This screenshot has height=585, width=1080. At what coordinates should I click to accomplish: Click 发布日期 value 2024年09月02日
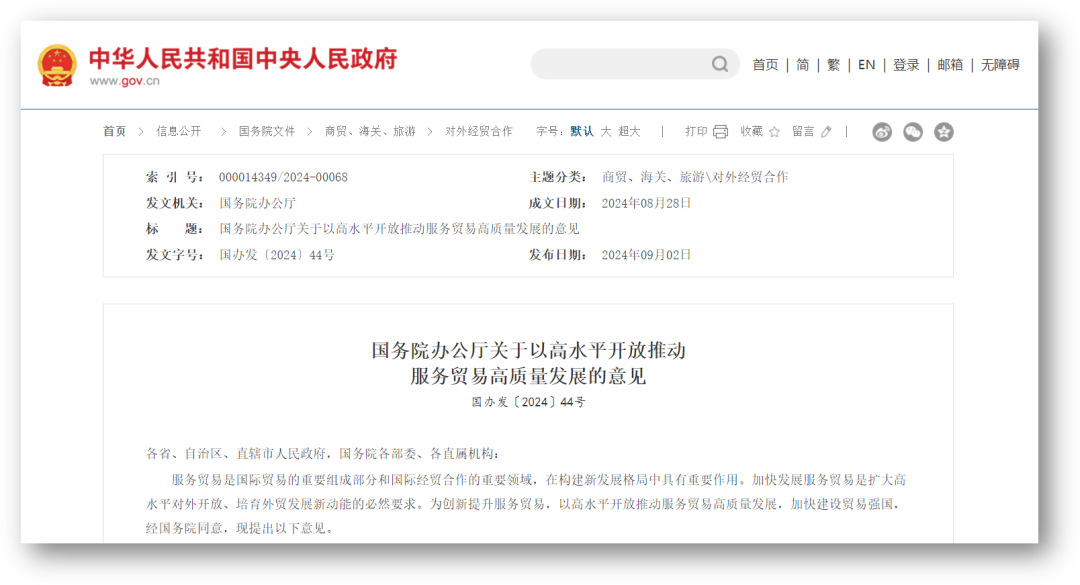(x=646, y=255)
